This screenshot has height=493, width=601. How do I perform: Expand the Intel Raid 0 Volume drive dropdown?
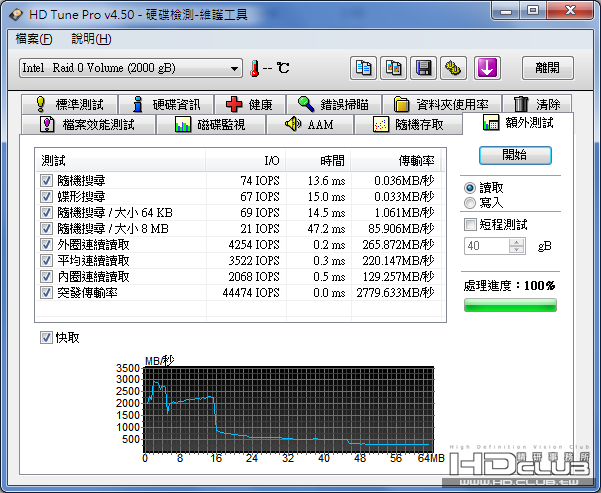click(131, 68)
